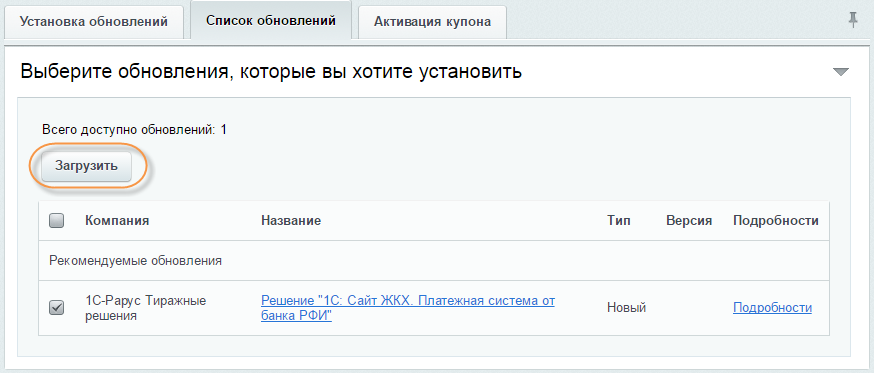Click the Версия column header
The image size is (874, 373).
tap(689, 221)
